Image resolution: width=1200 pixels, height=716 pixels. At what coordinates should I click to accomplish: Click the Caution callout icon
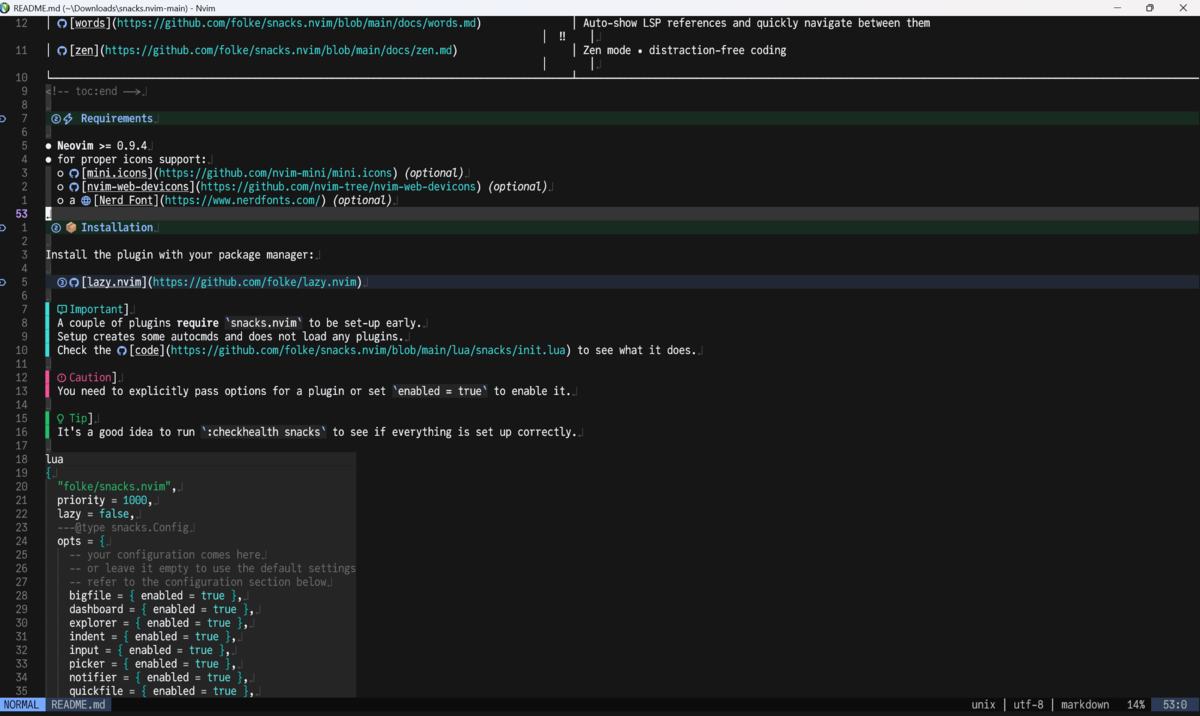point(62,378)
